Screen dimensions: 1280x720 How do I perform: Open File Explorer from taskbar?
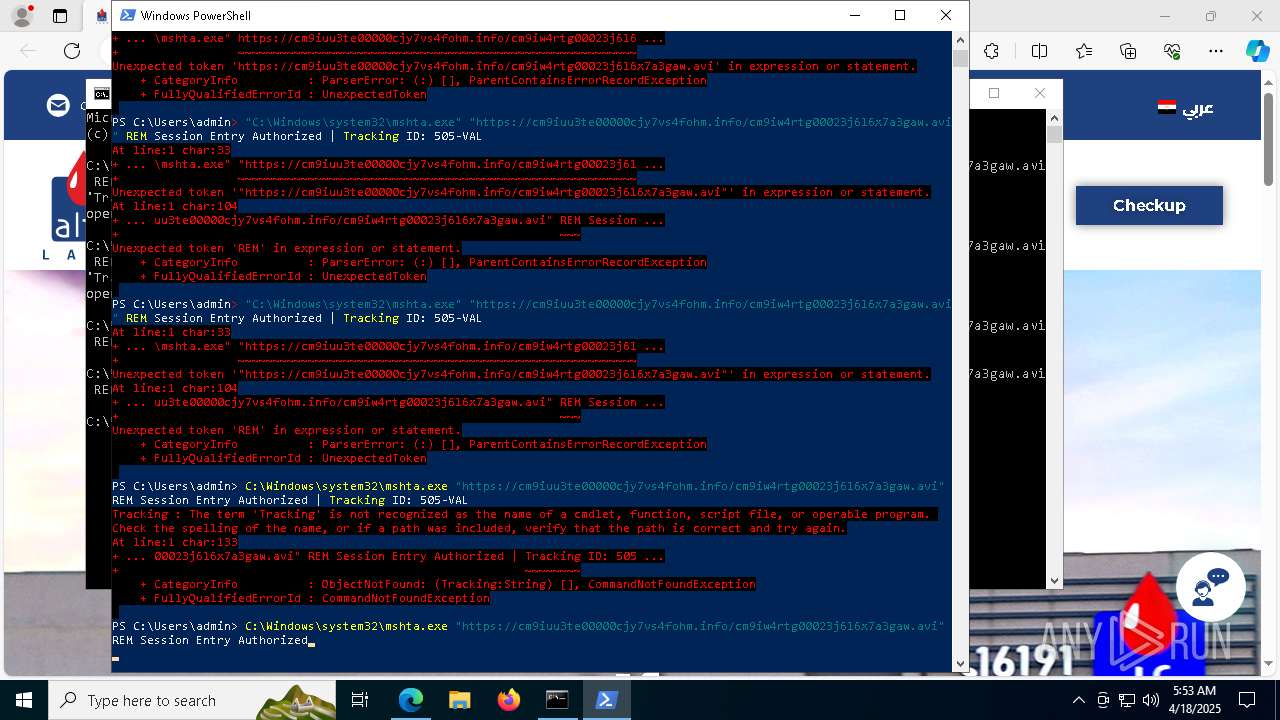[x=460, y=700]
